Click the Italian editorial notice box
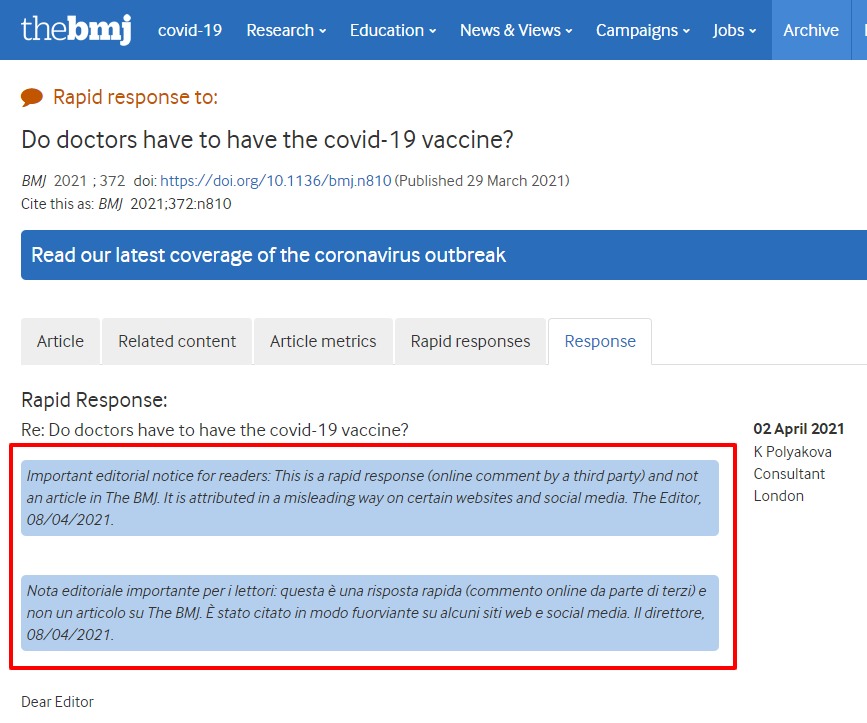Screen dimensions: 867x723 (370, 613)
